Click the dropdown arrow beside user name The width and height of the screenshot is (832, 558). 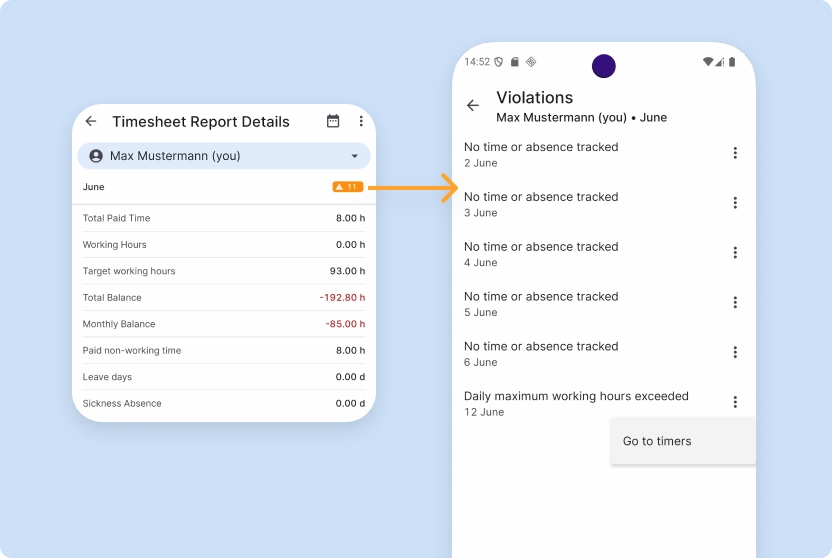click(x=354, y=156)
